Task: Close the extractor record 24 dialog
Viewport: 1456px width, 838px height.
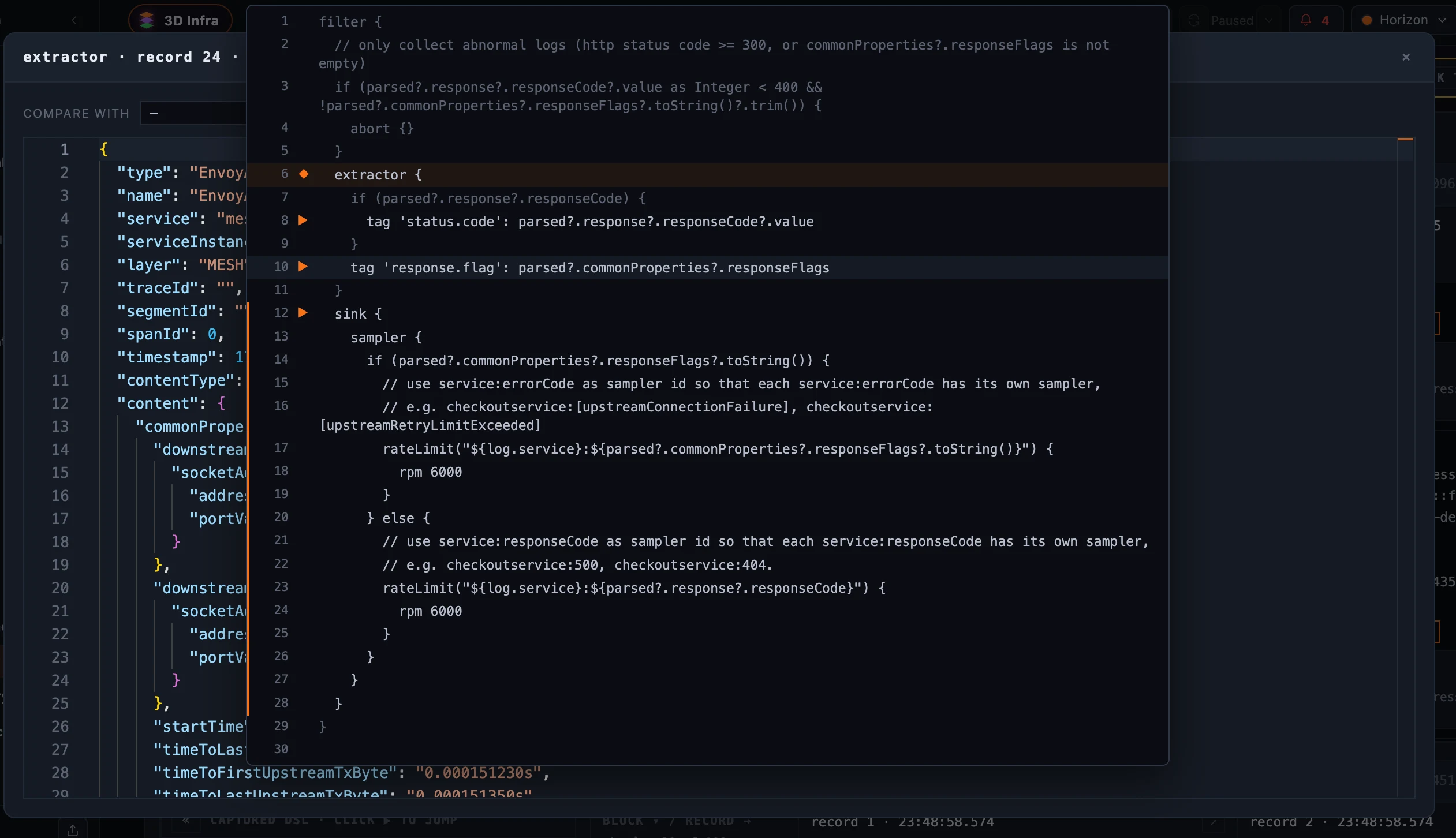Action: click(x=1406, y=57)
